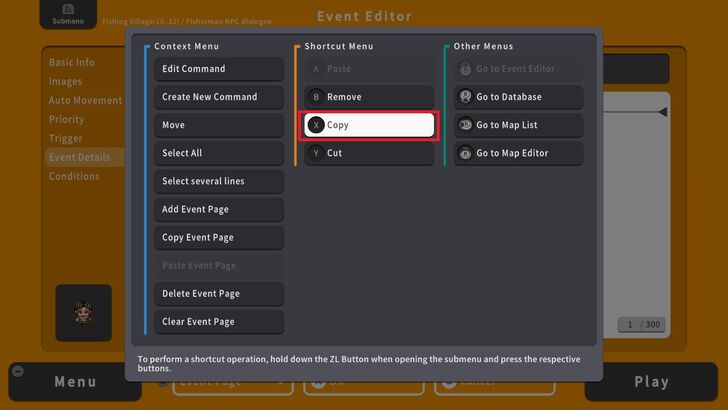Delete the current event page

point(219,293)
